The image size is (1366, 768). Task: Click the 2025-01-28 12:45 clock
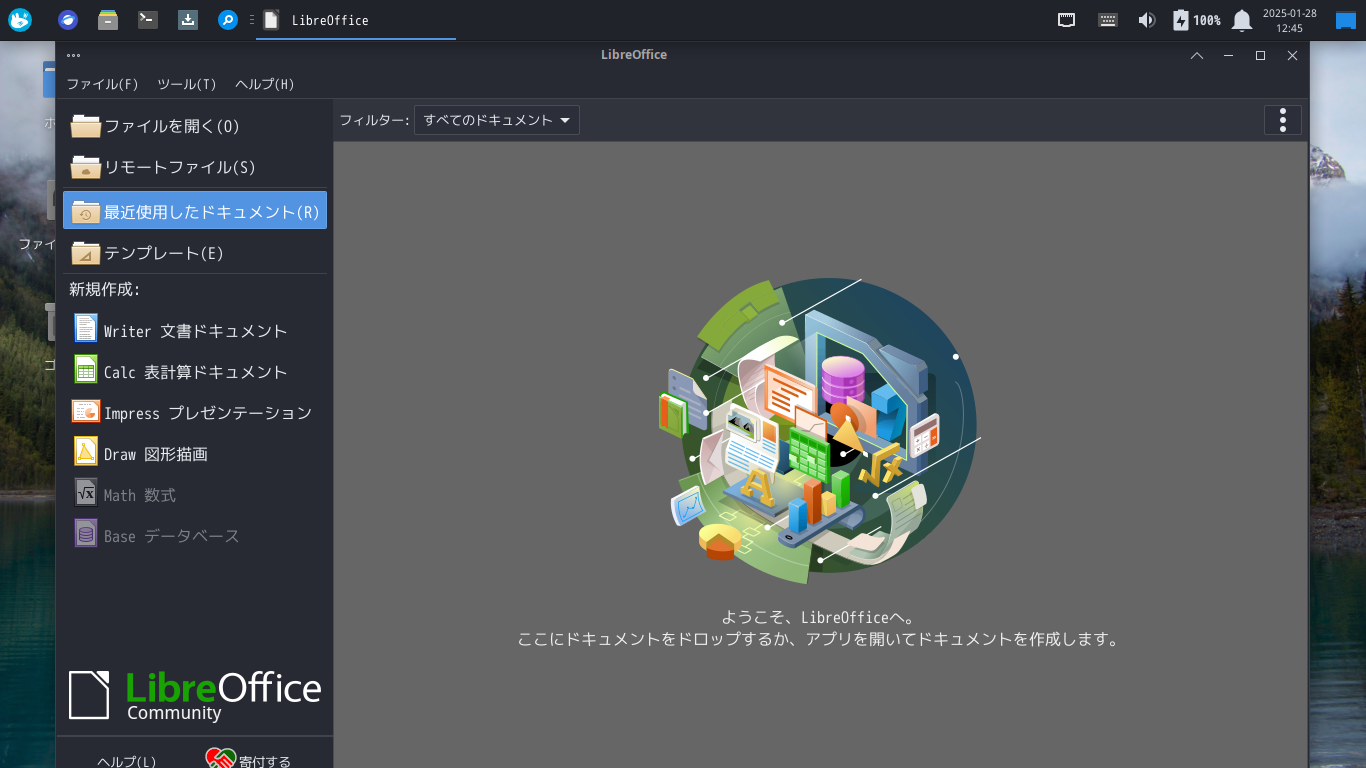(1290, 20)
